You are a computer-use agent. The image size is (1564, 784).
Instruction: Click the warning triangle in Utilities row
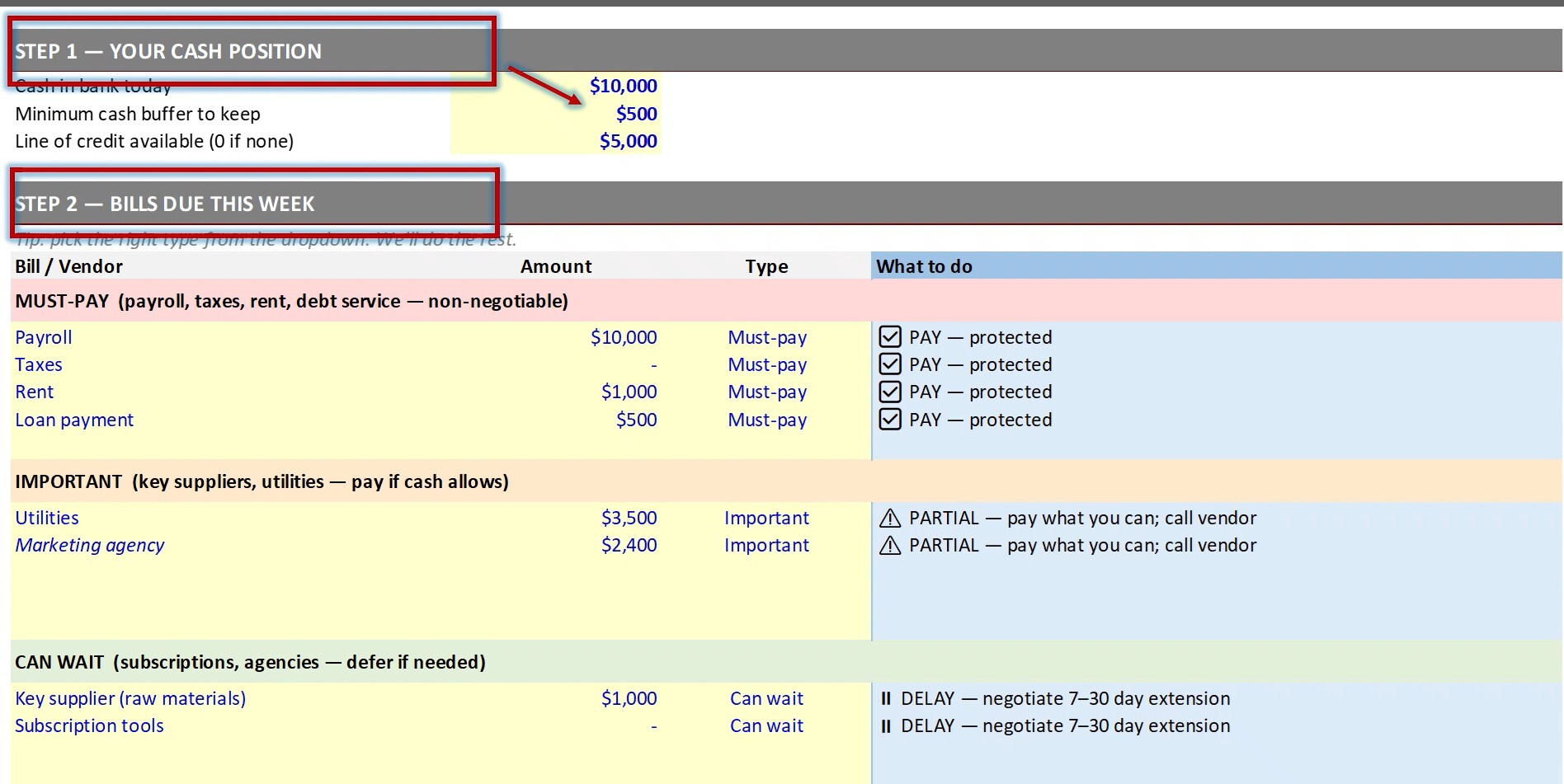coord(890,518)
